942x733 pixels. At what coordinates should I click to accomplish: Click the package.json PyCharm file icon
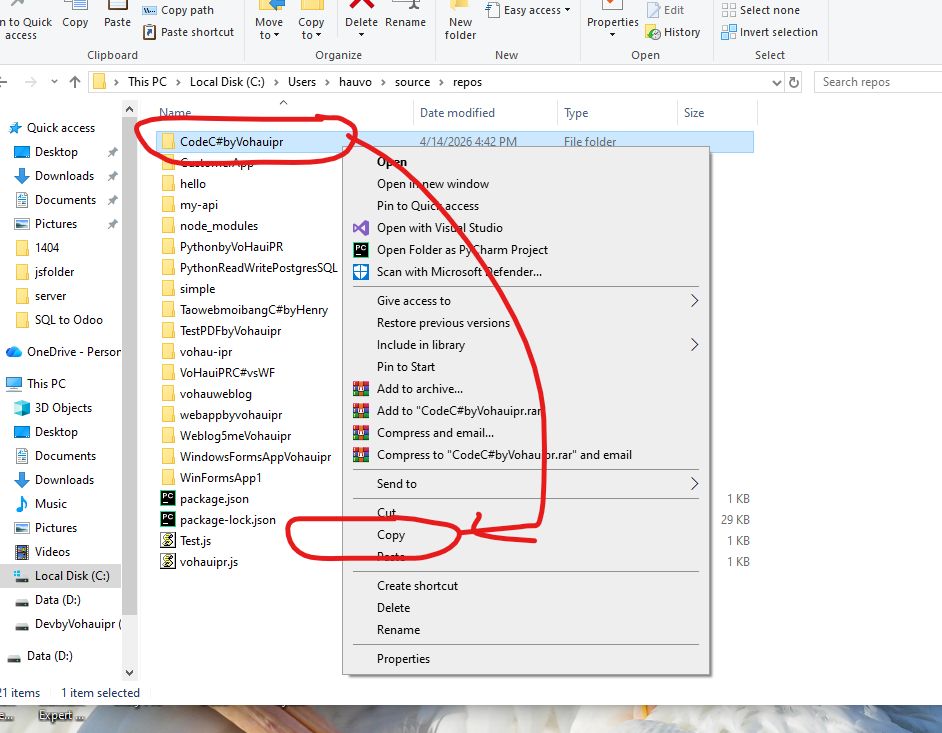point(168,498)
